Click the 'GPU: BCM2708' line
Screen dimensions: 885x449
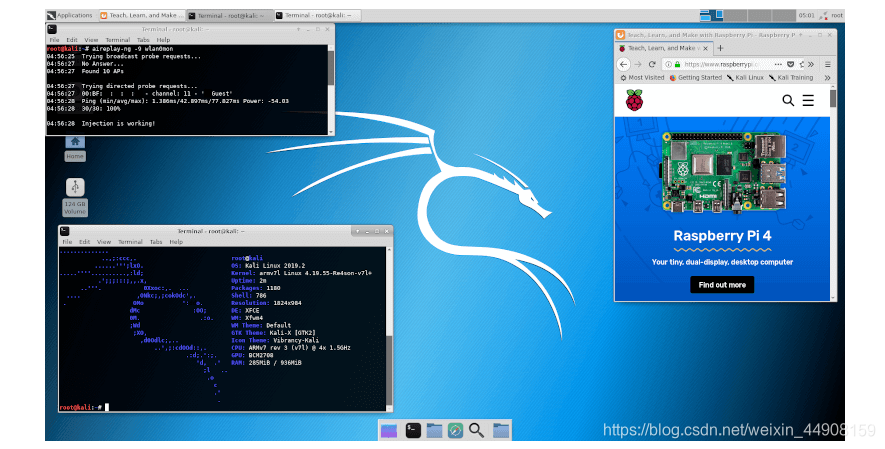(252, 355)
